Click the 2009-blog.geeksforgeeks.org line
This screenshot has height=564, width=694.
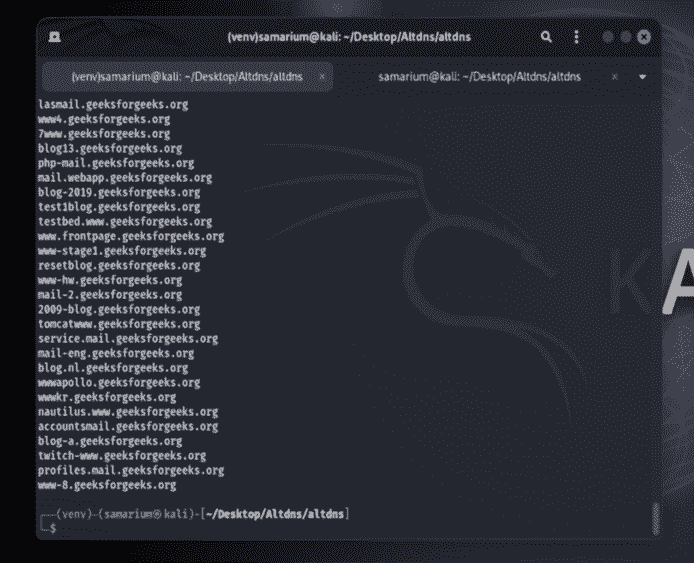pyautogui.click(x=119, y=309)
